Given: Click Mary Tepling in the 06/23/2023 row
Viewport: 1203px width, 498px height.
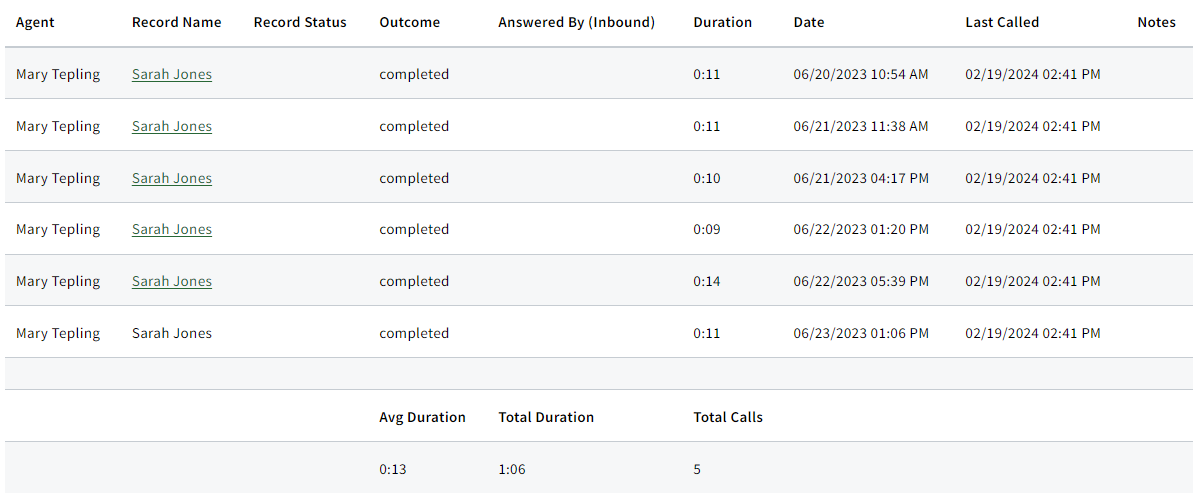Looking at the screenshot, I should click(x=58, y=333).
